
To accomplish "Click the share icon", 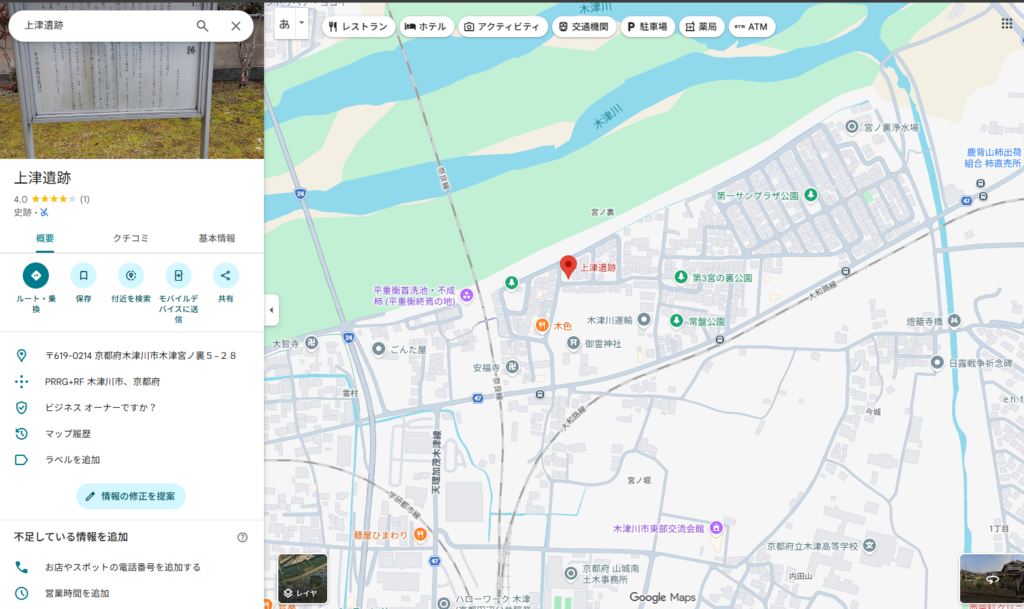I will coord(226,275).
